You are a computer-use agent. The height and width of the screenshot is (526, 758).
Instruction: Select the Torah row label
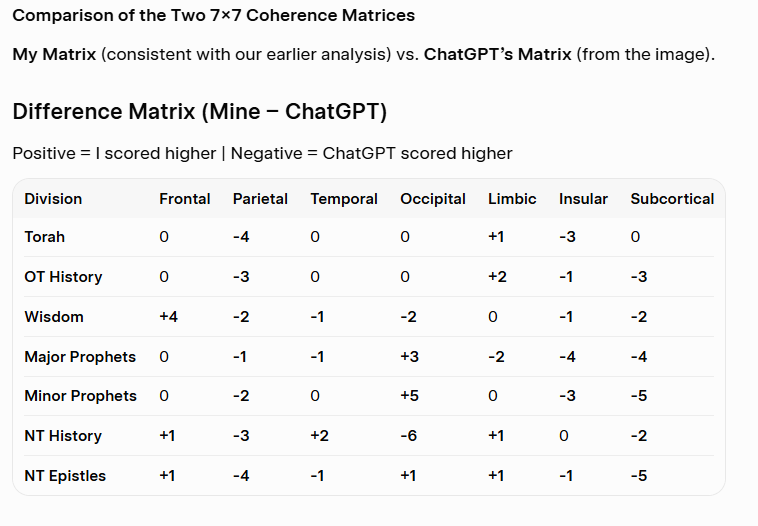tap(45, 237)
